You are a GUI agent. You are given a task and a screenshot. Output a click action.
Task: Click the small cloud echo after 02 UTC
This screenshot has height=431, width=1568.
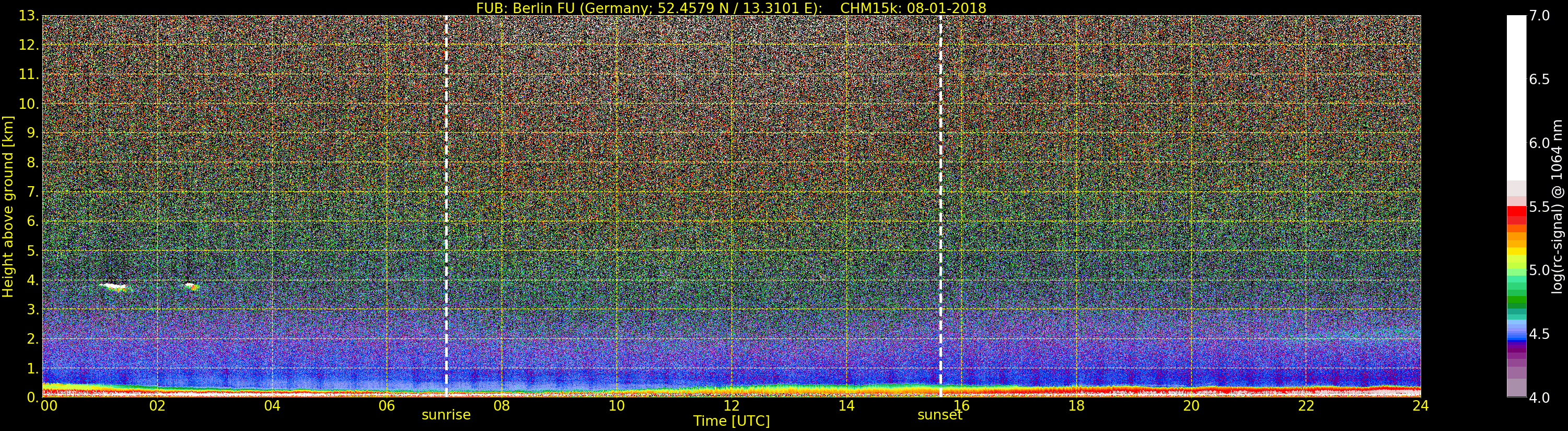[x=192, y=286]
